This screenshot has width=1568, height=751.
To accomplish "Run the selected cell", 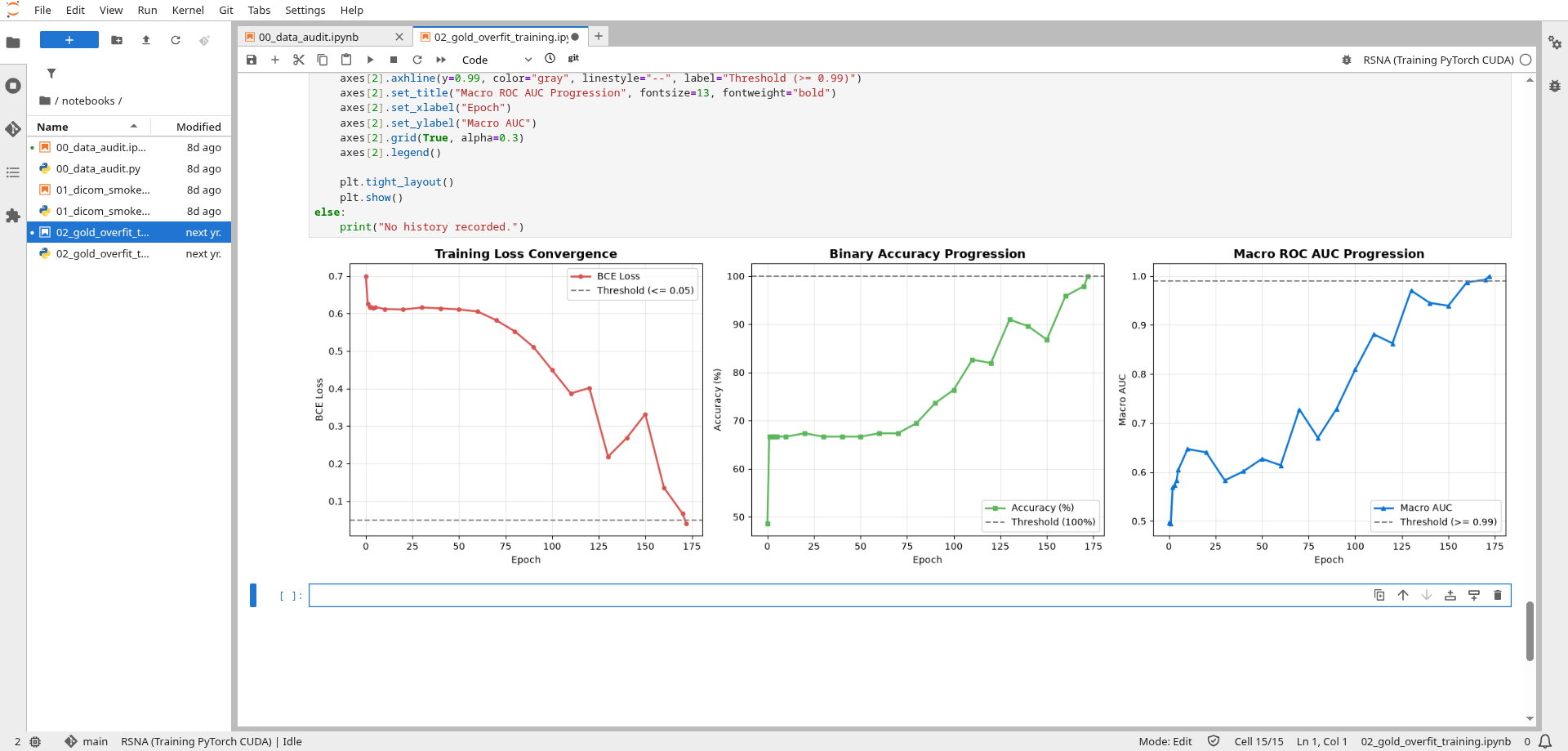I will (x=370, y=60).
